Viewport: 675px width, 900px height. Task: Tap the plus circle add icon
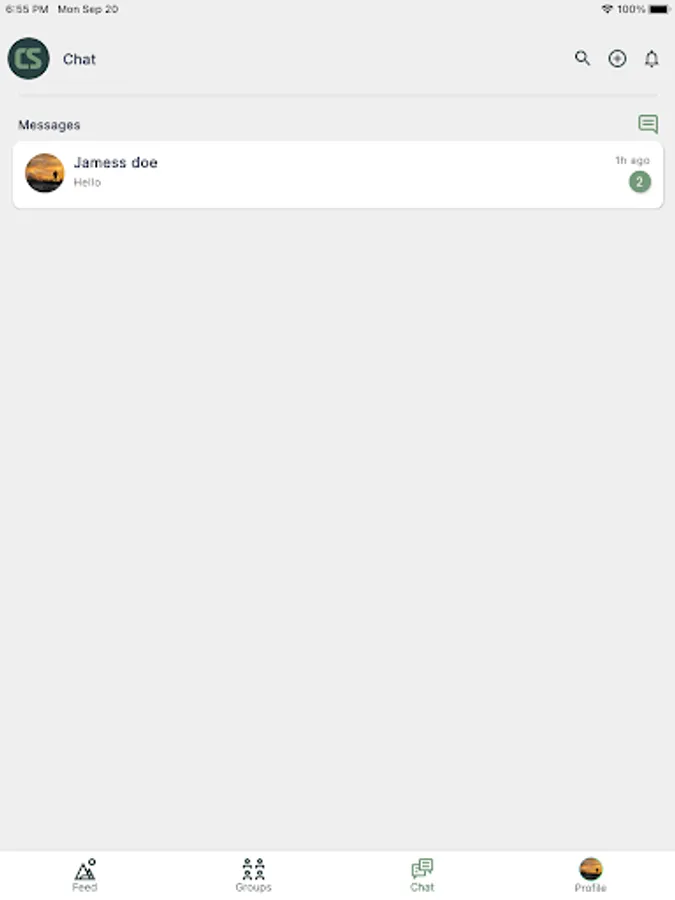[617, 59]
